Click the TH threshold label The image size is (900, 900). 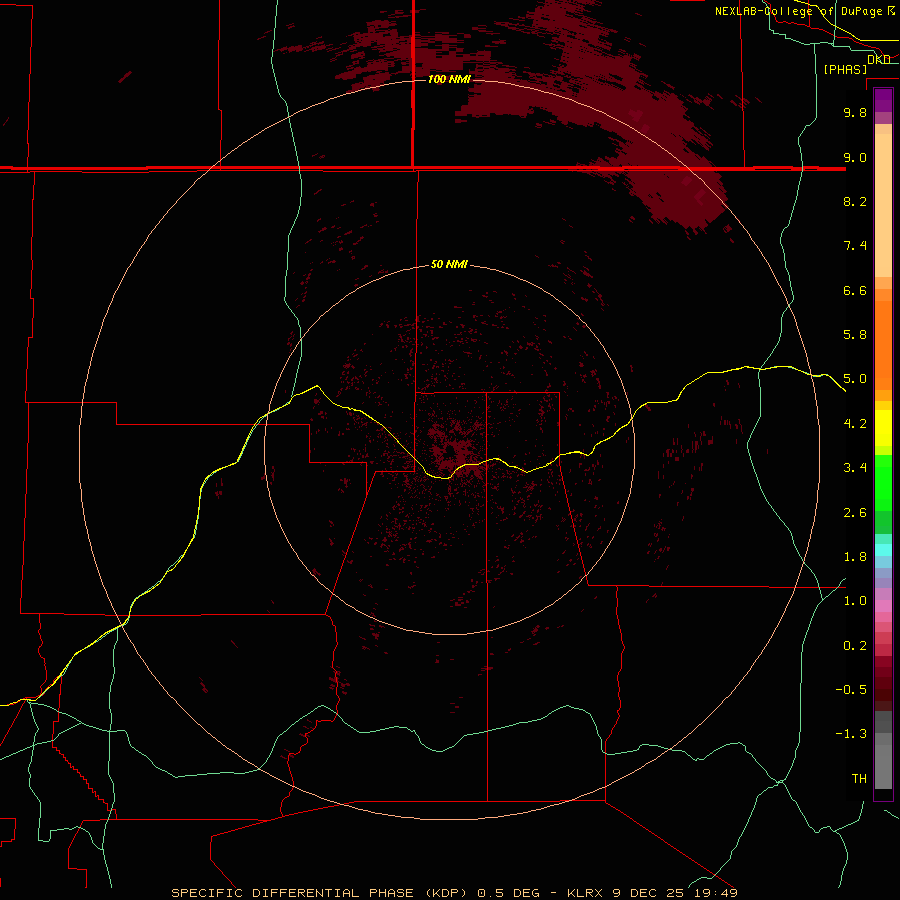tap(859, 779)
